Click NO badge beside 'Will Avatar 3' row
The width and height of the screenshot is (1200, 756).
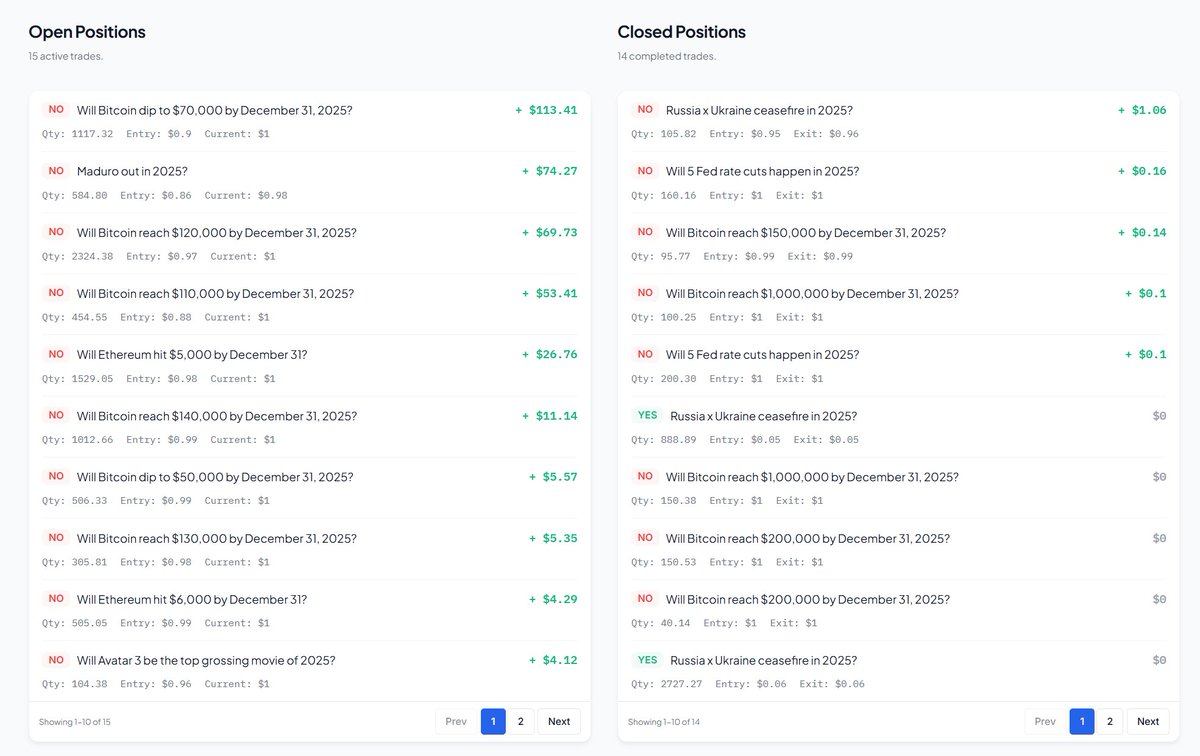[56, 660]
